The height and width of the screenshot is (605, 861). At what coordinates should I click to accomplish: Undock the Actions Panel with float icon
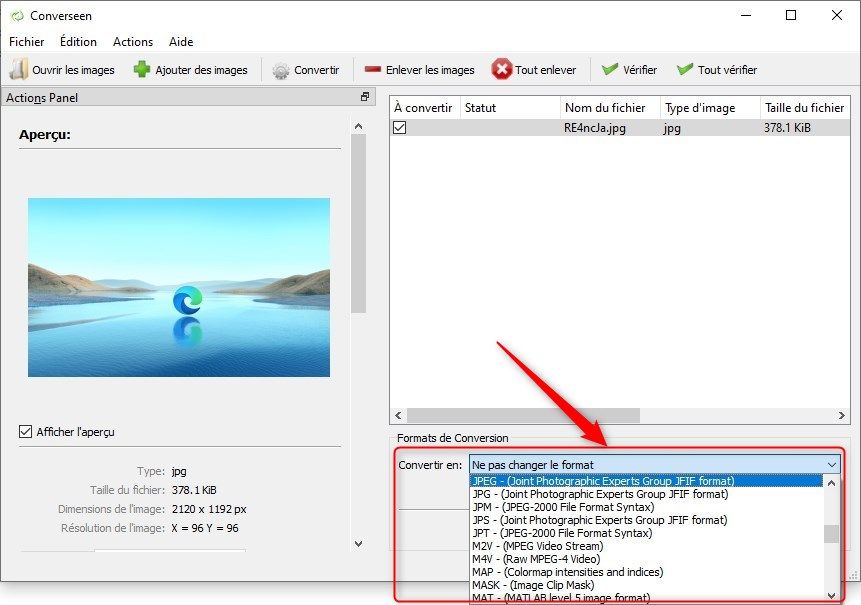365,97
